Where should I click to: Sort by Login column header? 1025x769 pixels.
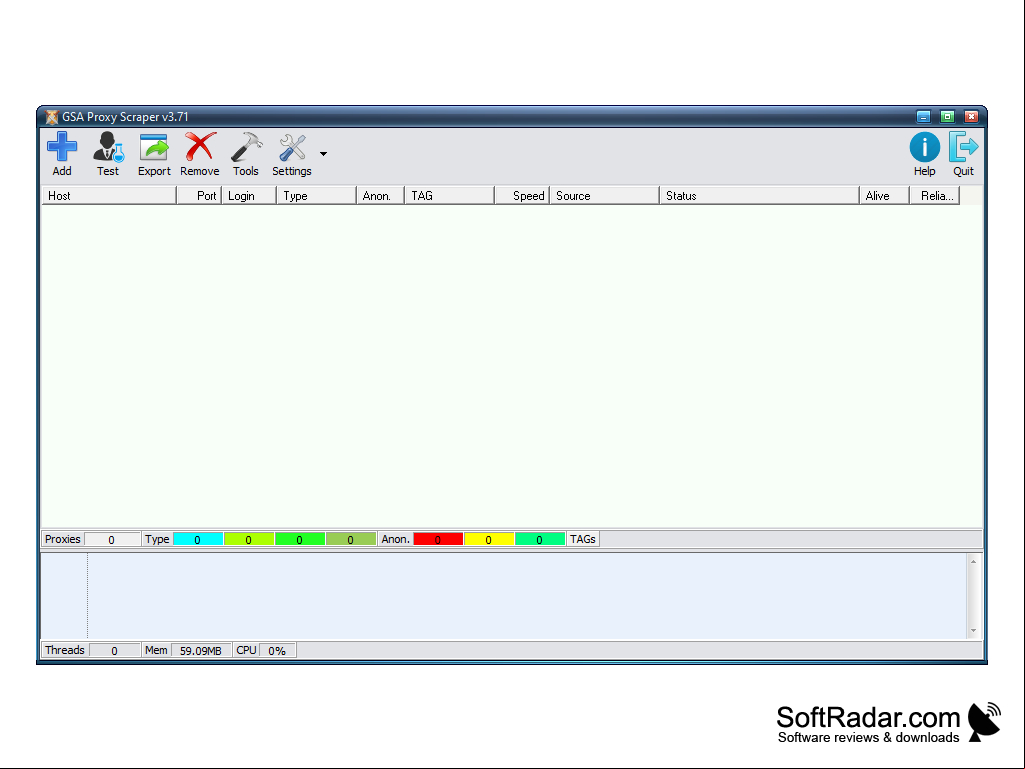pos(249,196)
